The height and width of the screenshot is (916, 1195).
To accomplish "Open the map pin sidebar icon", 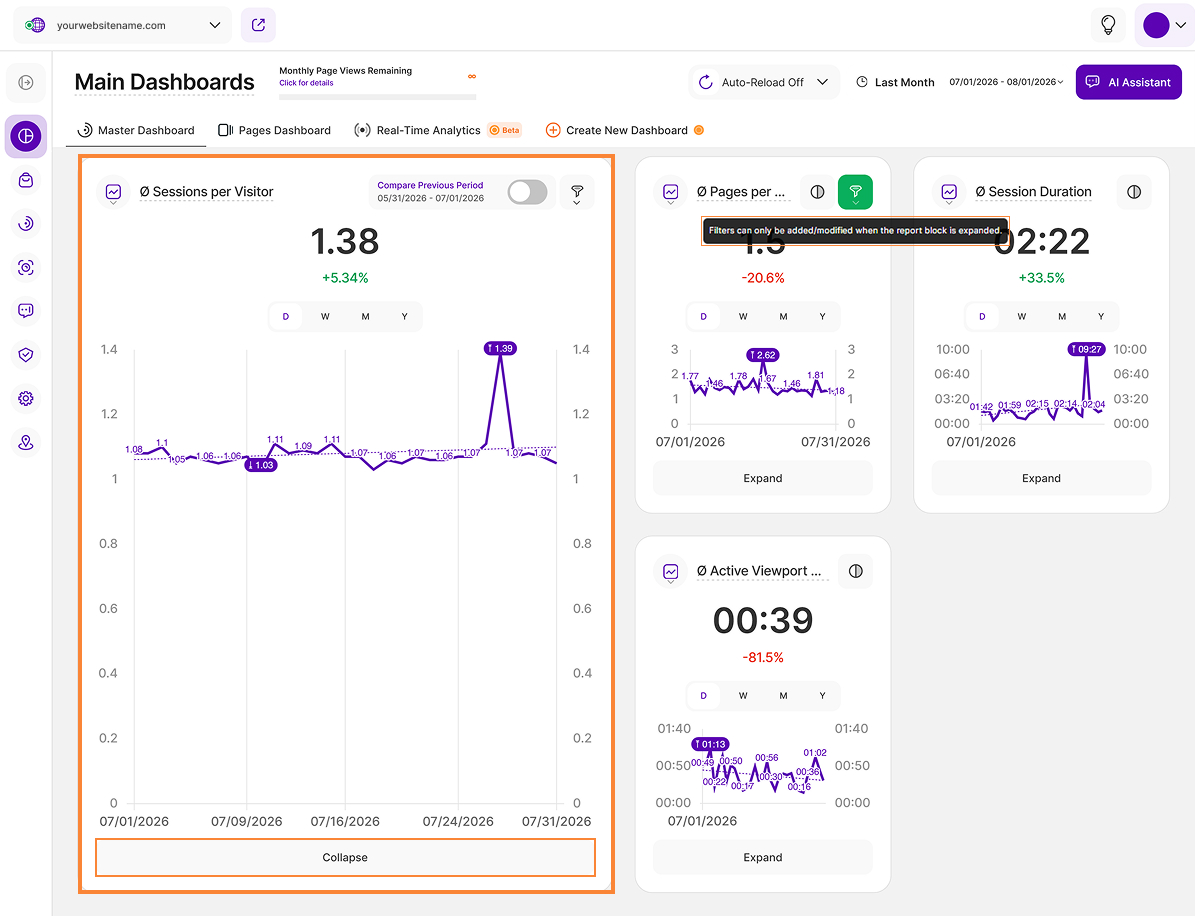I will point(26,443).
